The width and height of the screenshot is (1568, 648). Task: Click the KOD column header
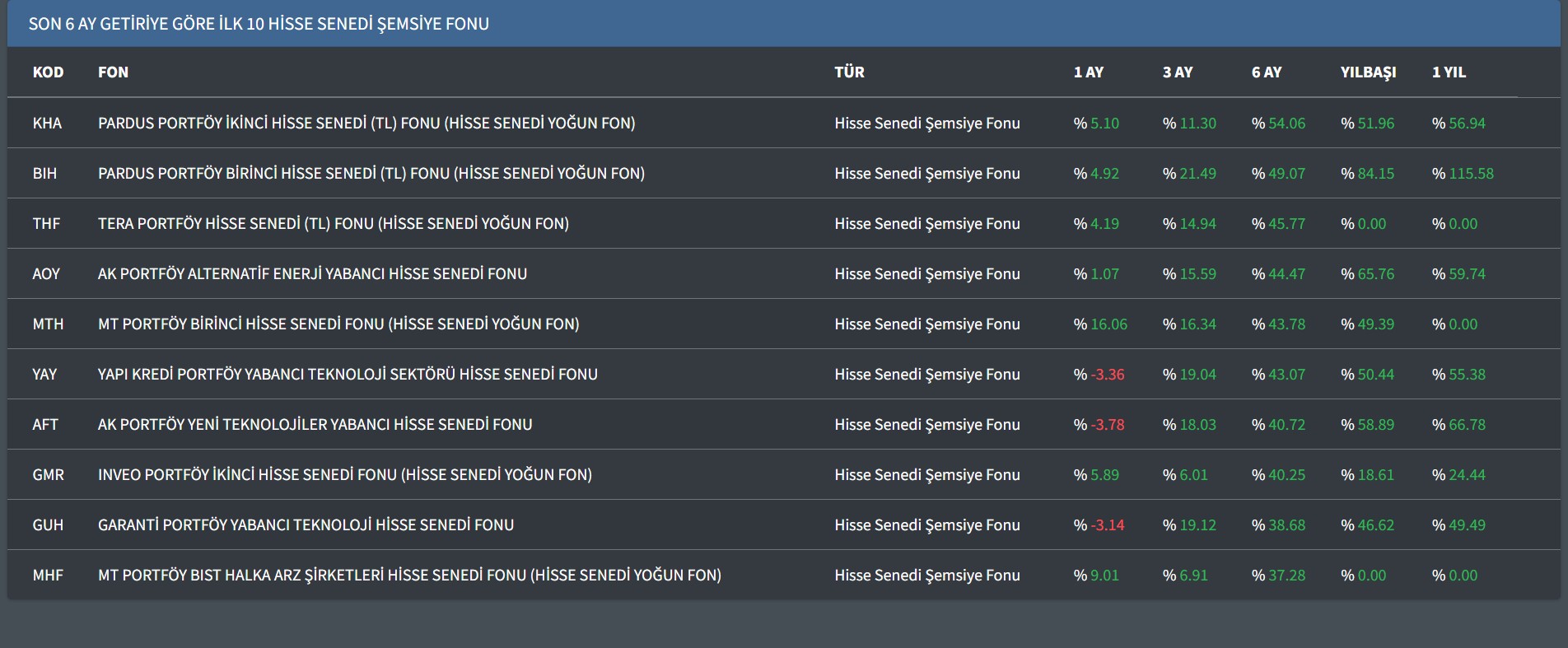pyautogui.click(x=48, y=72)
